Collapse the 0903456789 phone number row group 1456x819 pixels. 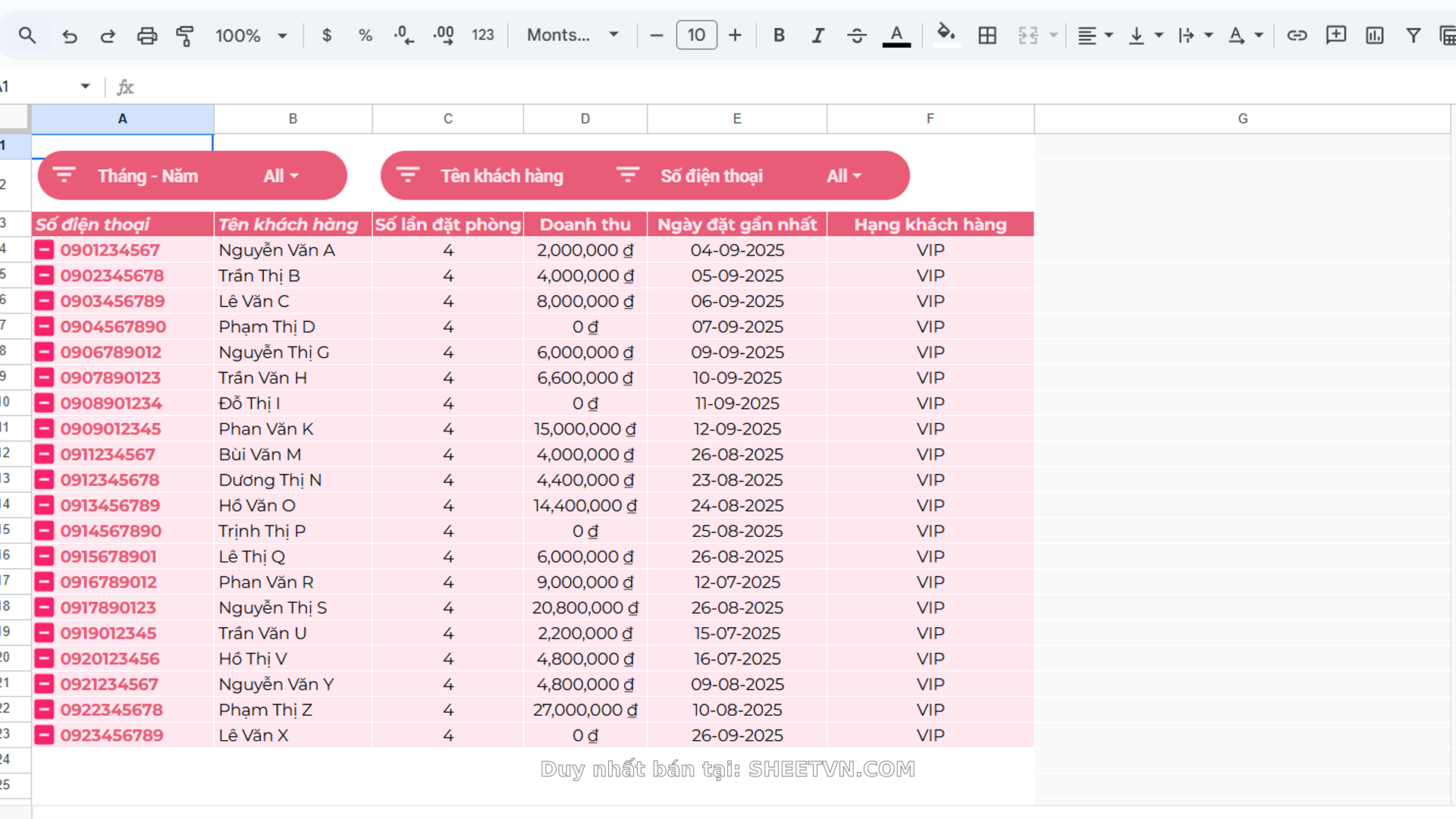click(45, 301)
